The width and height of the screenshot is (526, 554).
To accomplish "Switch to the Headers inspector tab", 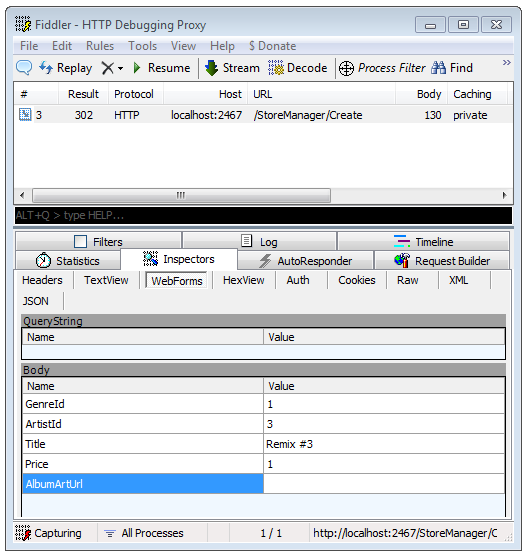I will [x=42, y=280].
